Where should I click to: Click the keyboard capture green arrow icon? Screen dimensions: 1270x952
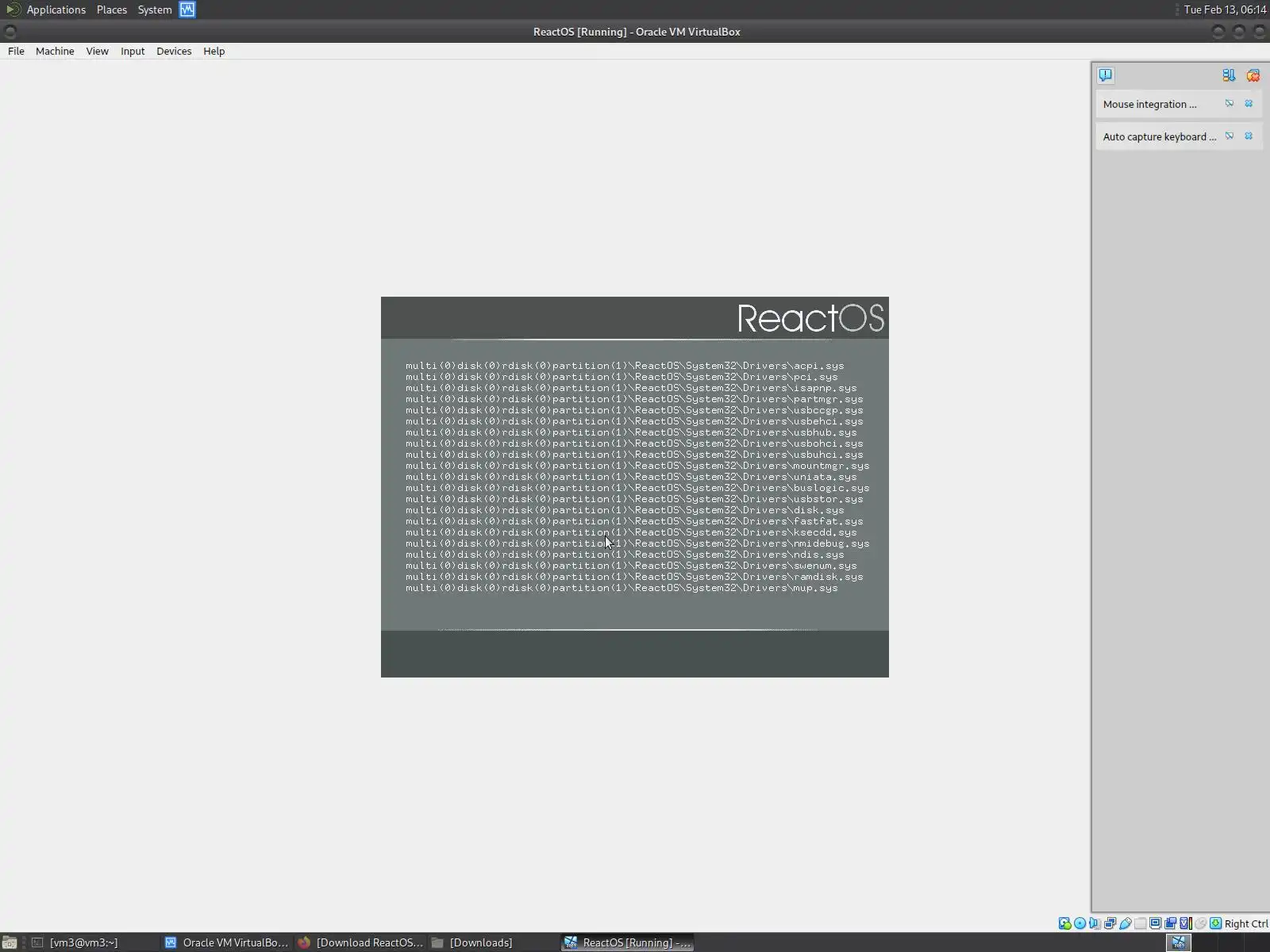1216,923
